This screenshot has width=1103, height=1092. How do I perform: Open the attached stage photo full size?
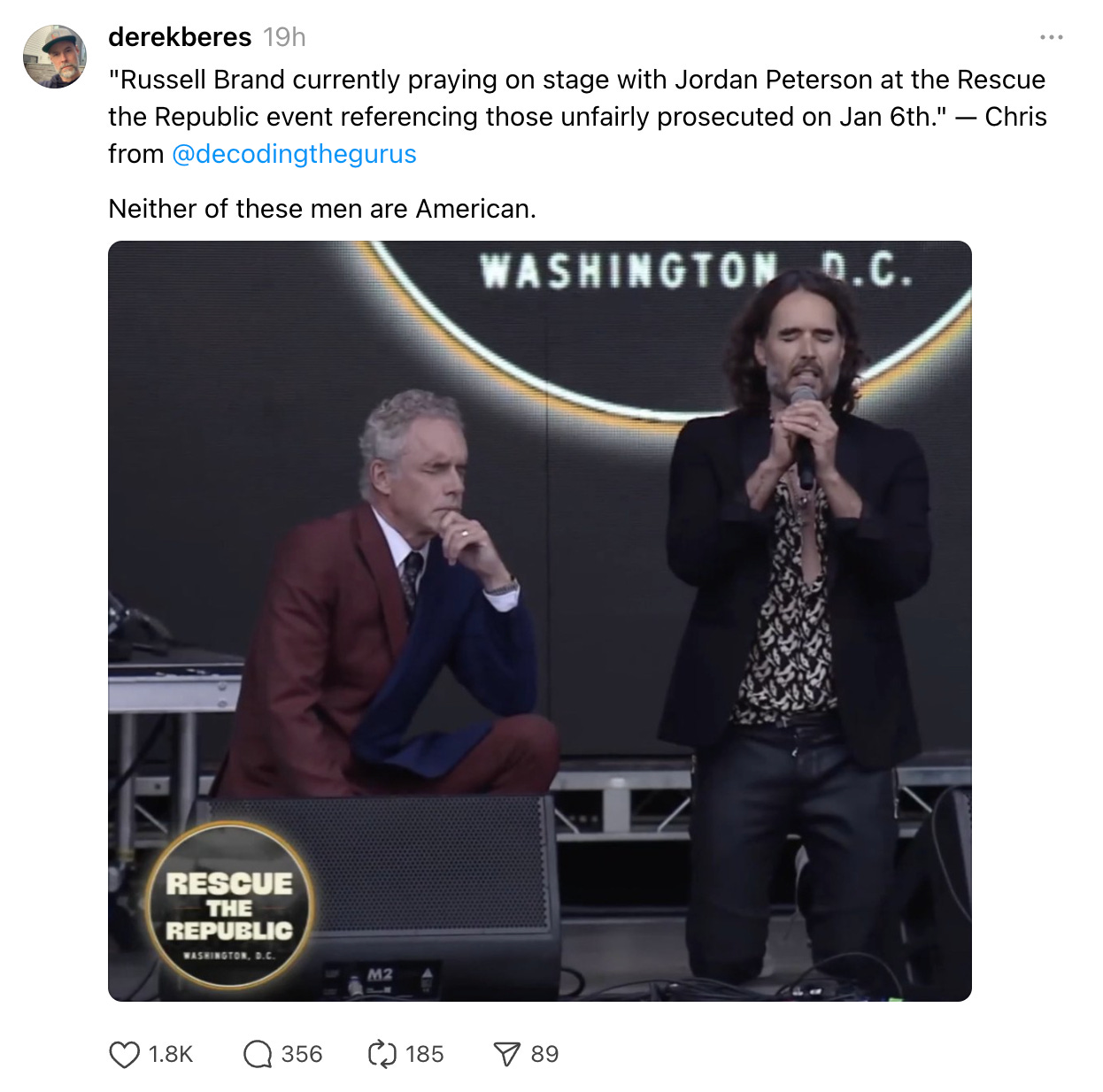coord(540,621)
